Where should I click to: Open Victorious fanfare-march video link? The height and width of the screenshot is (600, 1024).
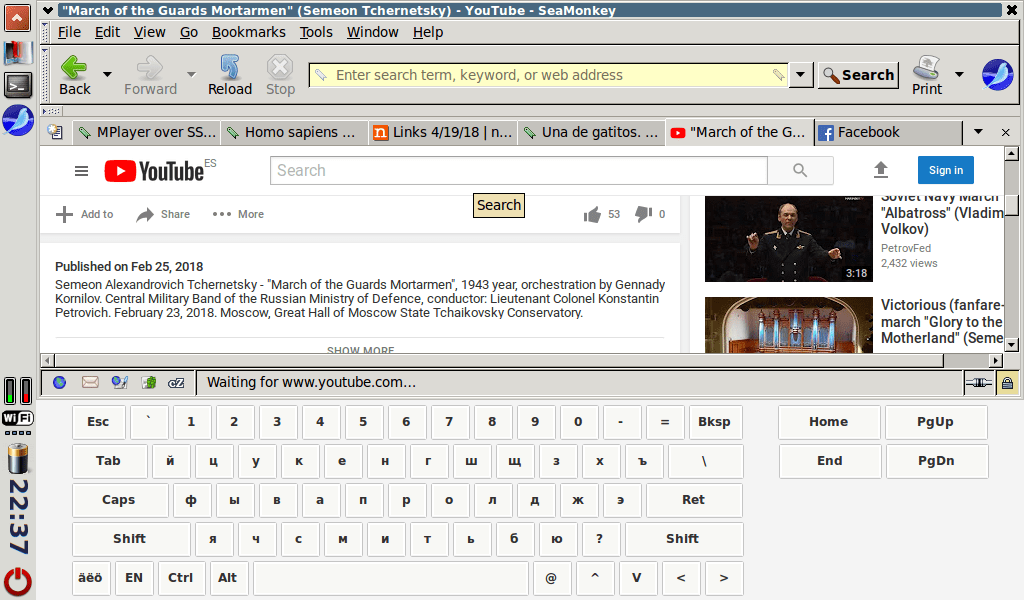[942, 321]
